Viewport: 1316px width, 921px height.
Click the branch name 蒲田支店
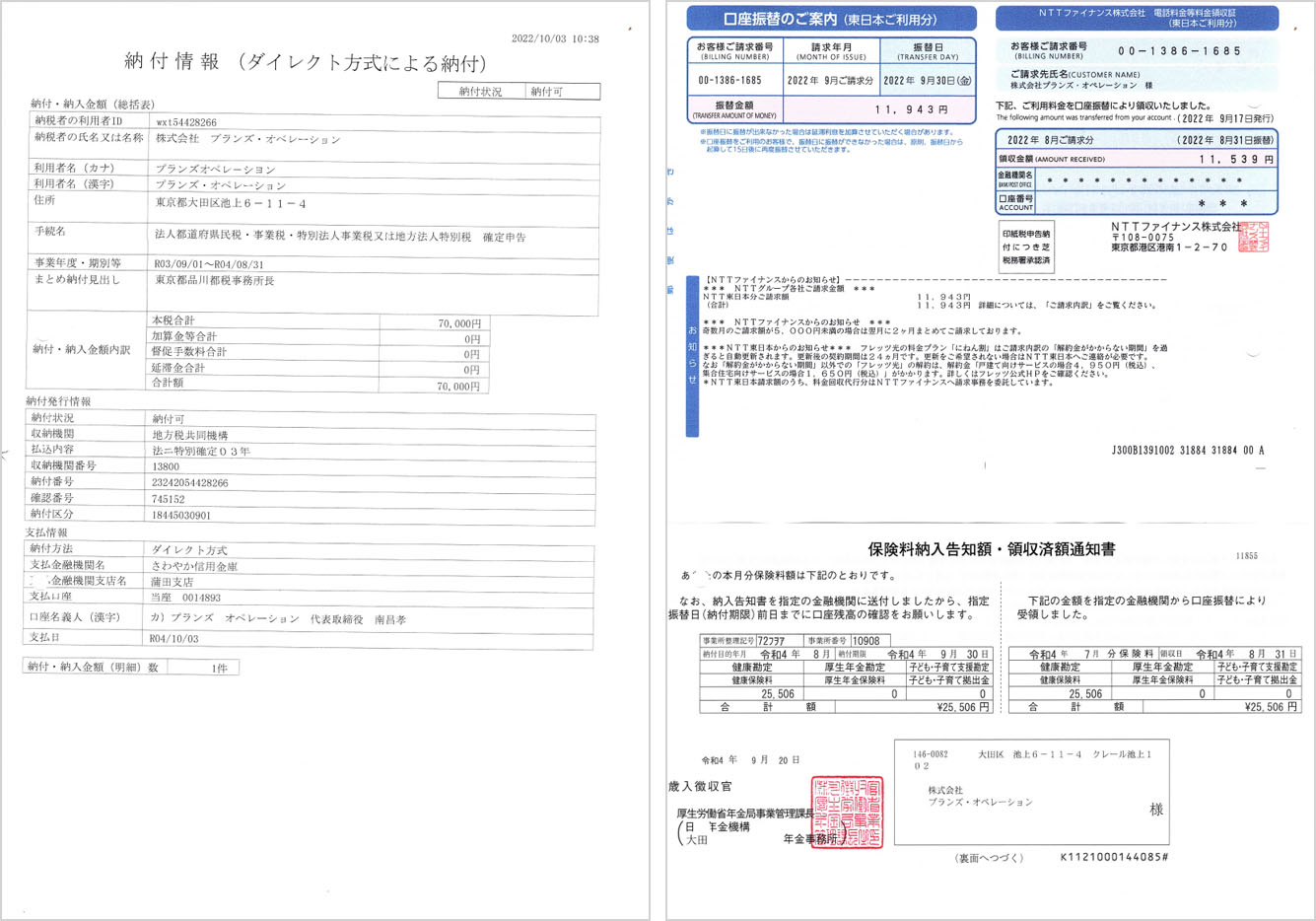click(x=172, y=582)
